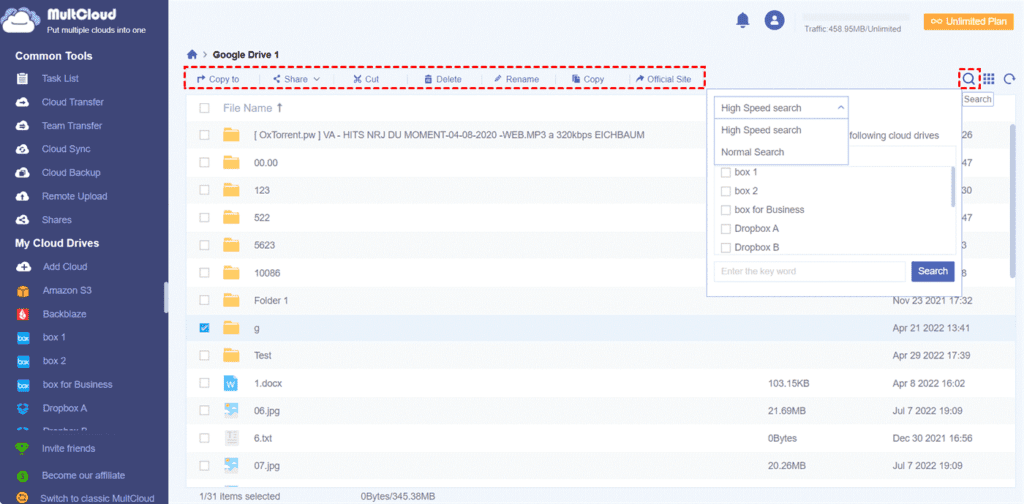Refresh the file list
The width and height of the screenshot is (1024, 504).
[x=1009, y=79]
